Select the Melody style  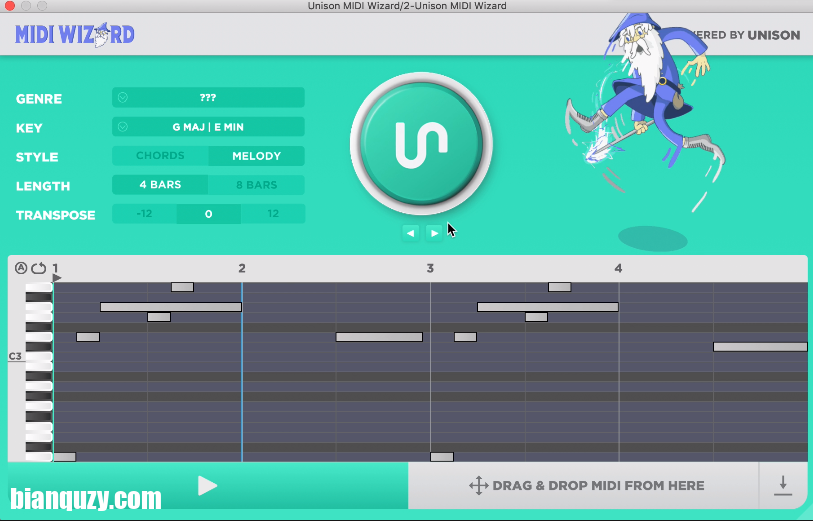(257, 156)
